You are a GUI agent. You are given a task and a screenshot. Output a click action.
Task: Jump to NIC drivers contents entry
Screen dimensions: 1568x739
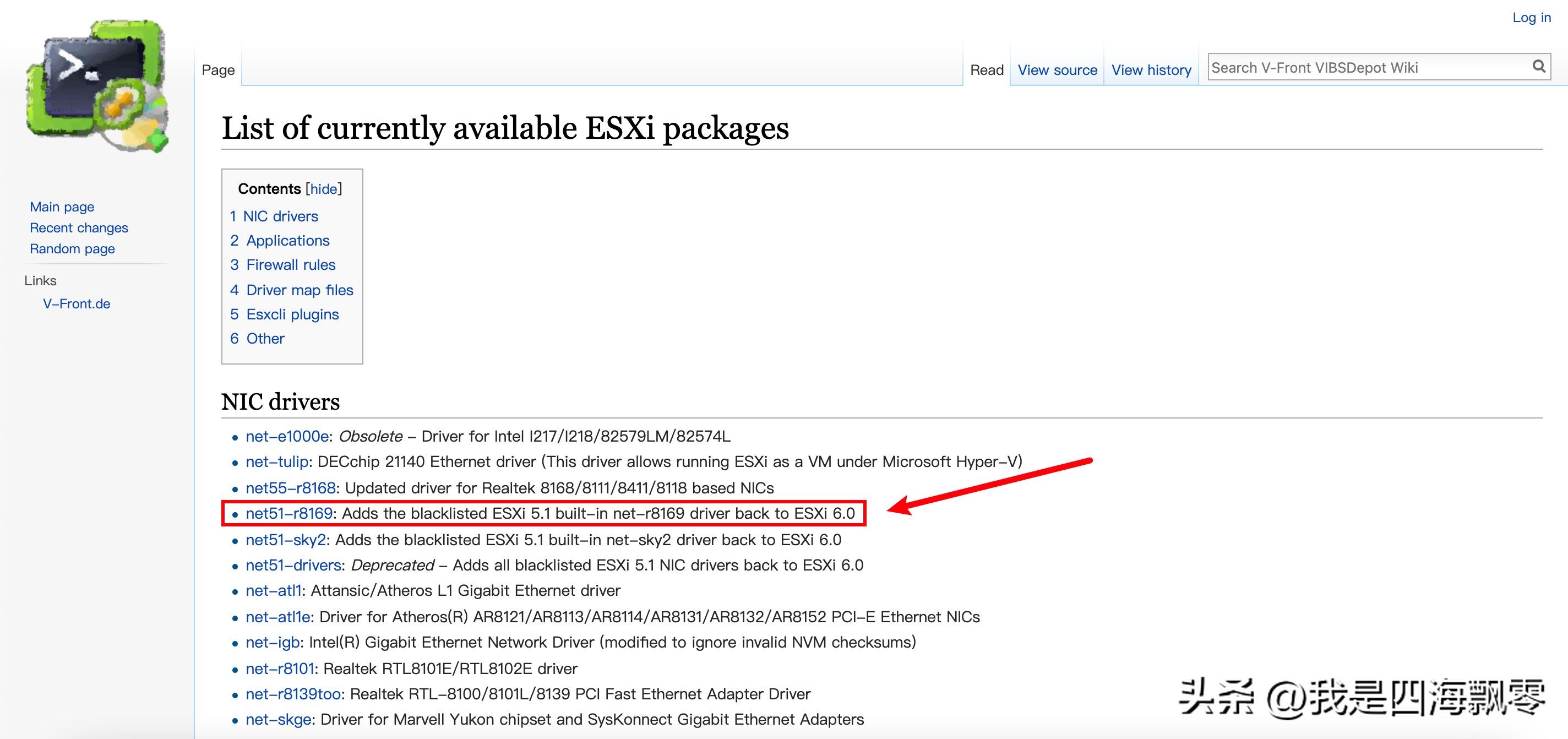click(280, 217)
